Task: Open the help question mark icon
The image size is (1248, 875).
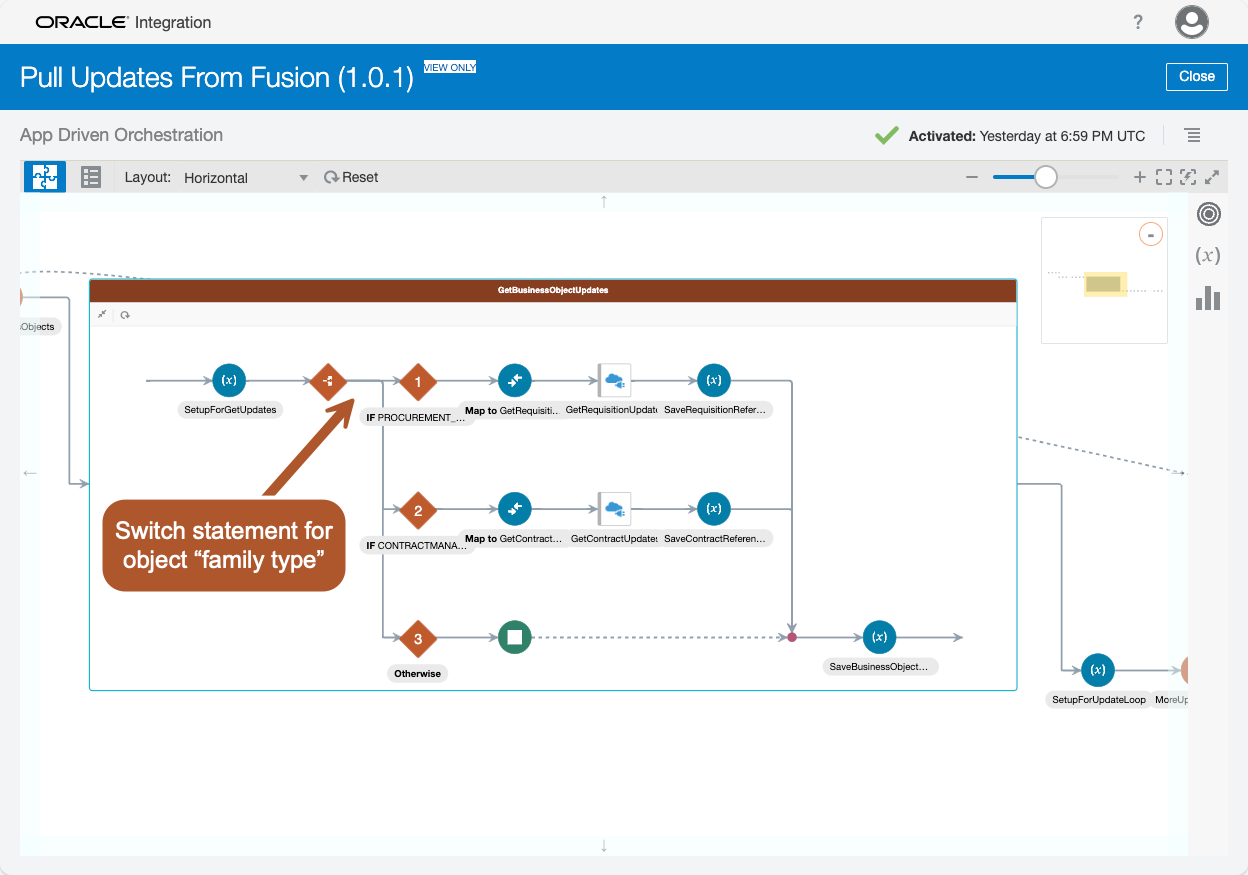Action: pos(1138,22)
